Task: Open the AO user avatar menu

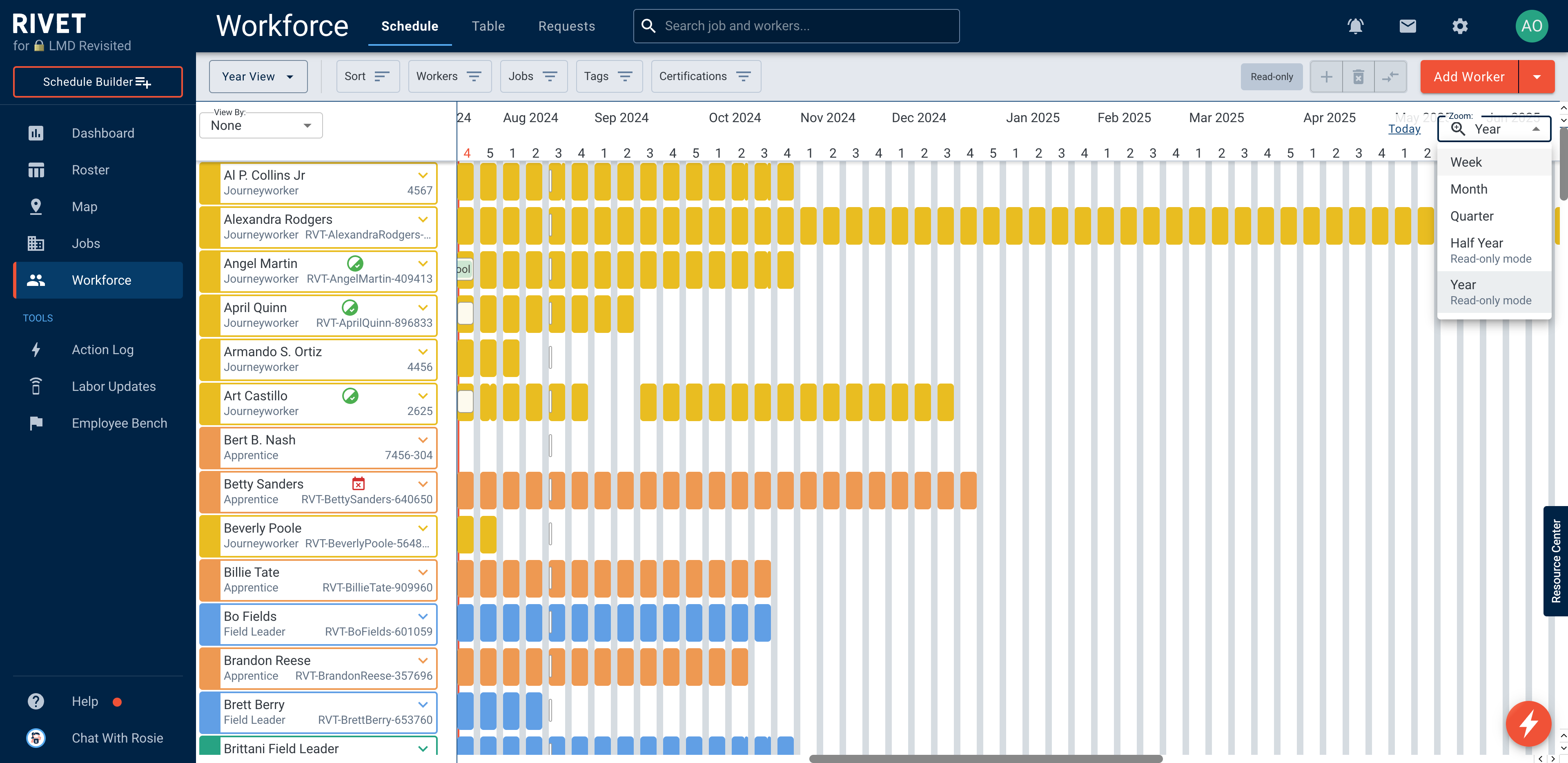Action: pos(1532,26)
